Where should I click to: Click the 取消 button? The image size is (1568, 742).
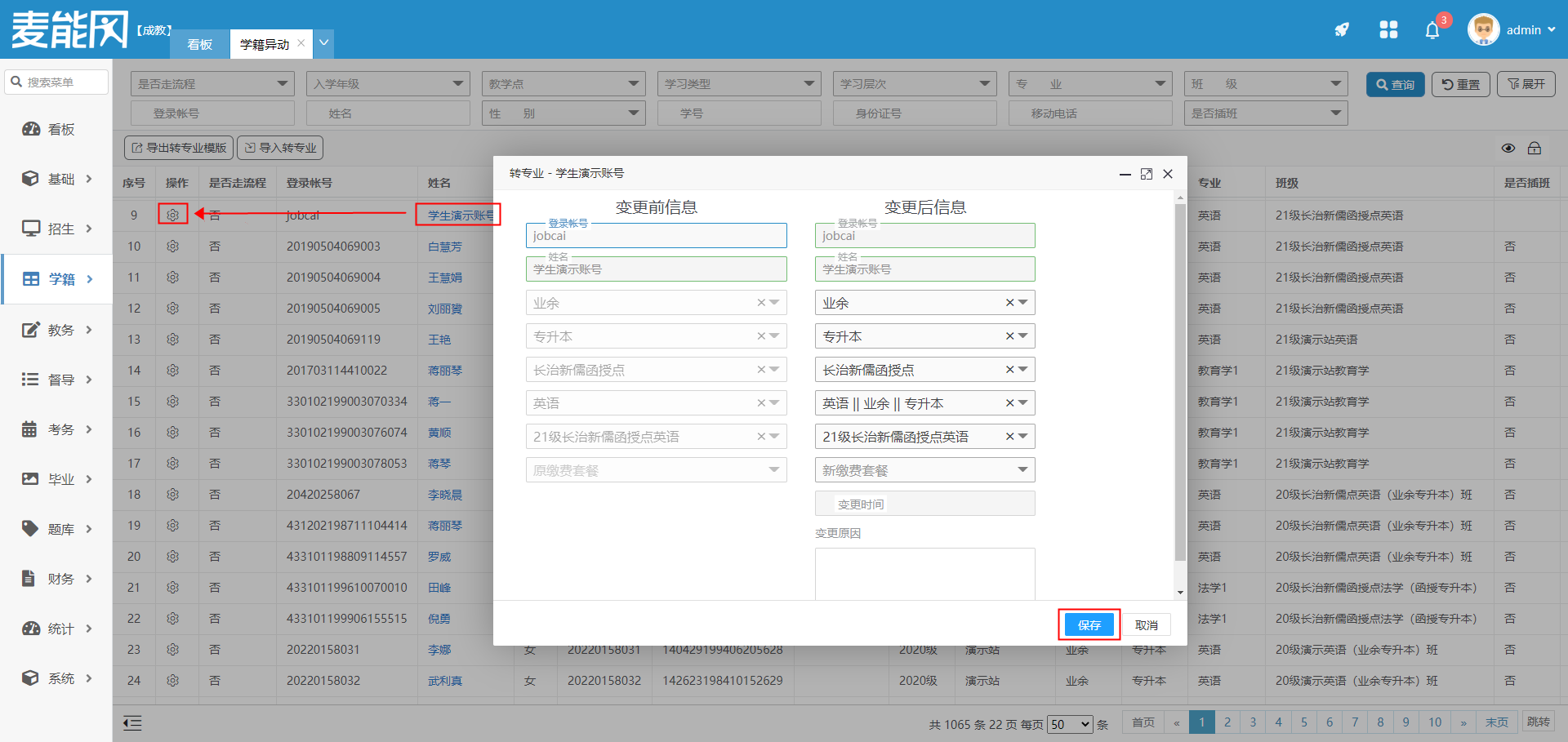click(1146, 625)
